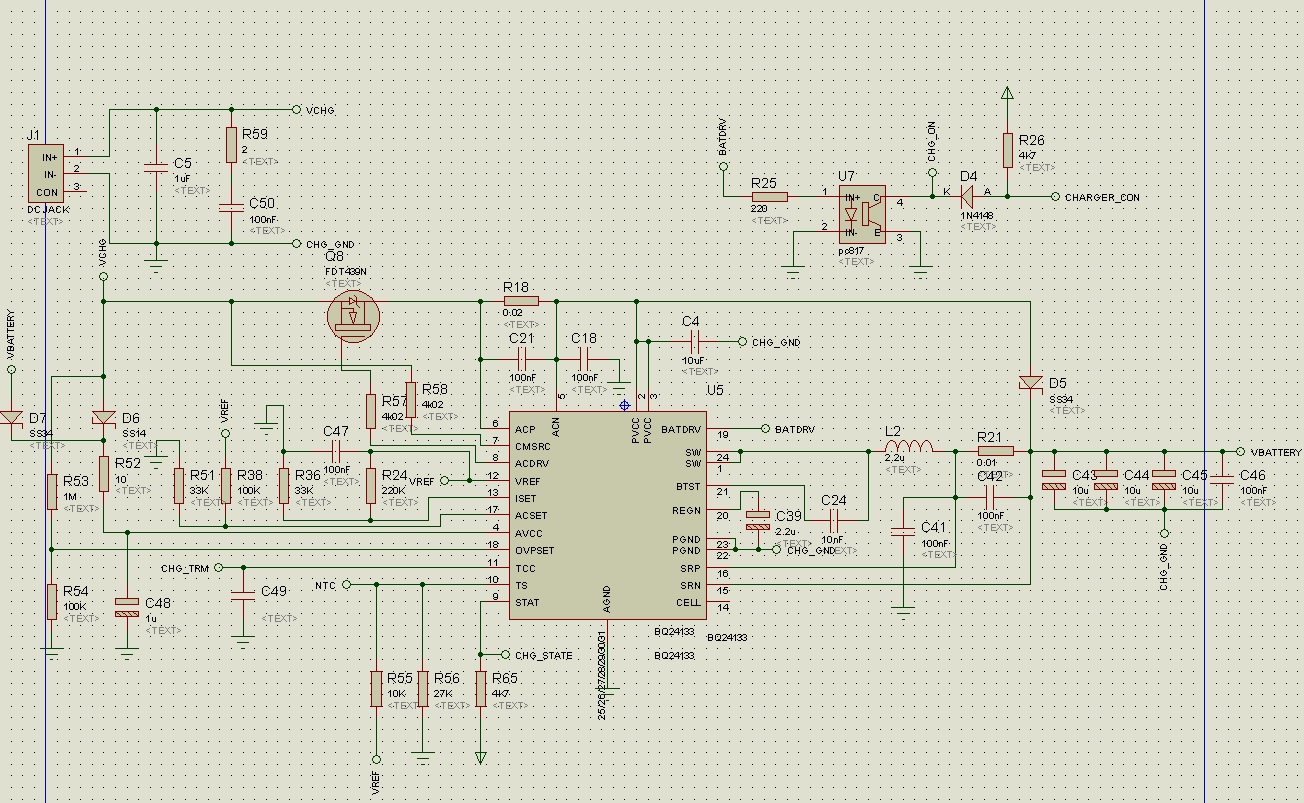Viewport: 1304px width, 803px height.
Task: Click the NTC terminal label
Action: 325,585
